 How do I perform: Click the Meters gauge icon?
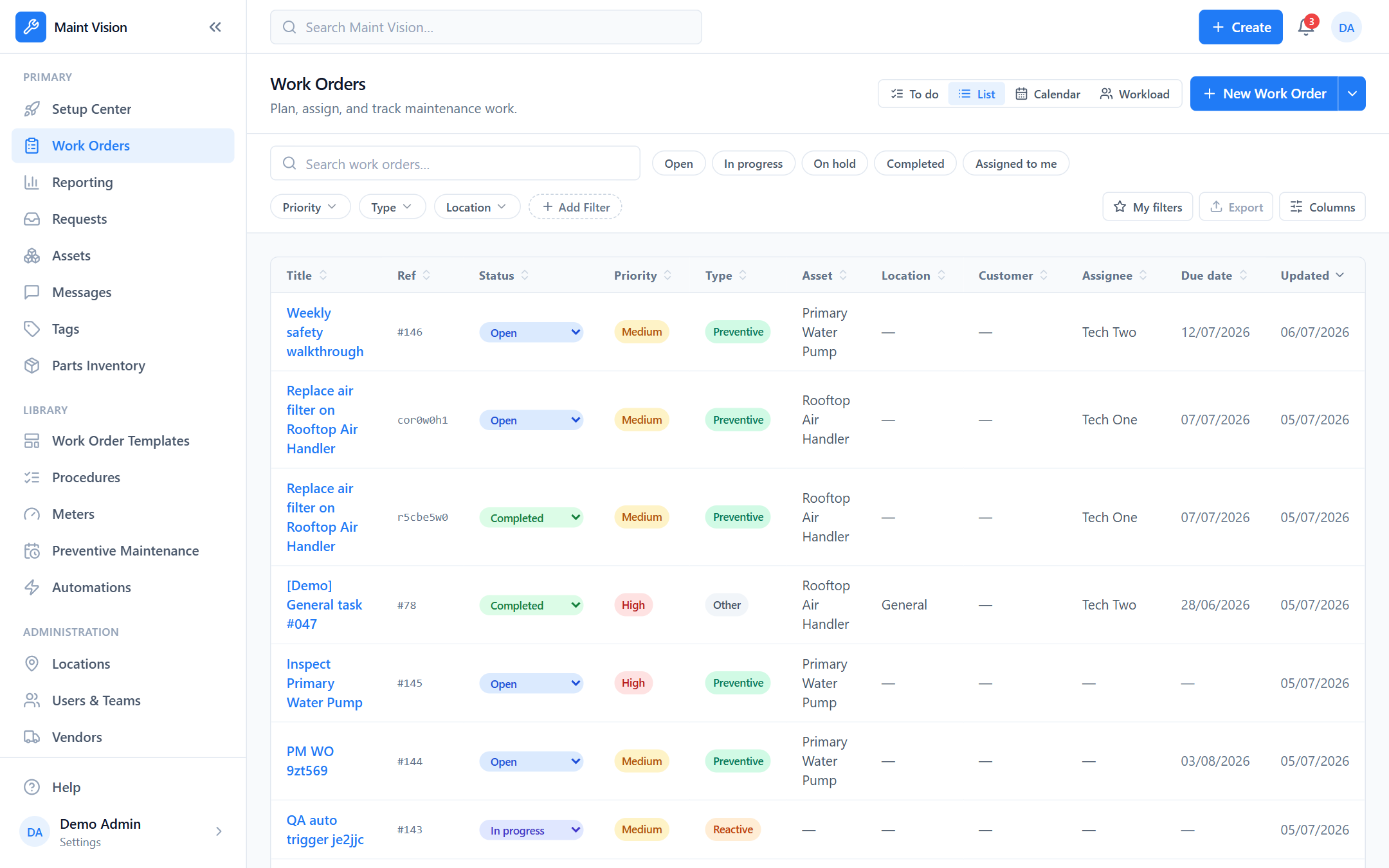pos(32,514)
